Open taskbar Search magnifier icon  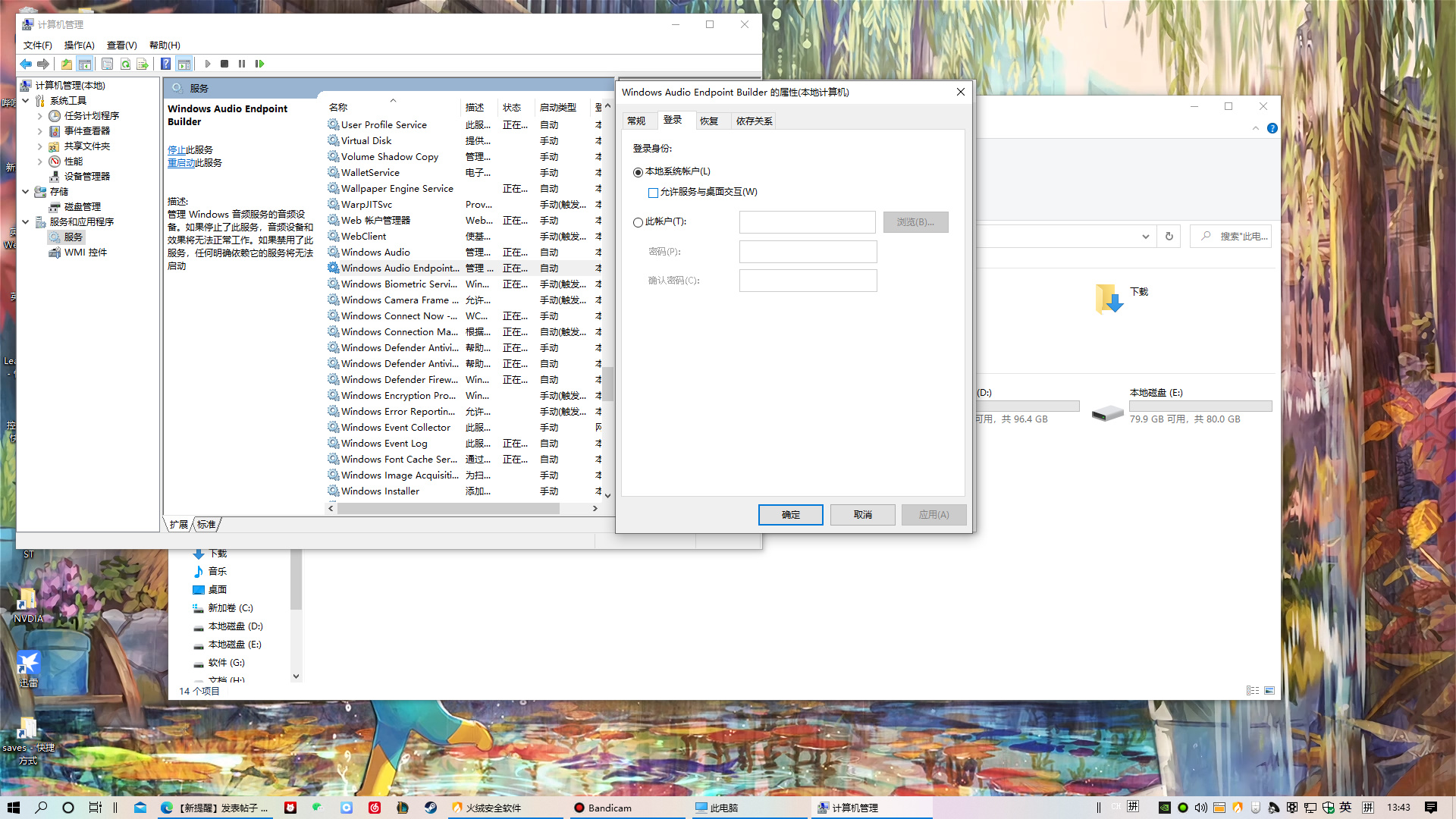coord(41,808)
